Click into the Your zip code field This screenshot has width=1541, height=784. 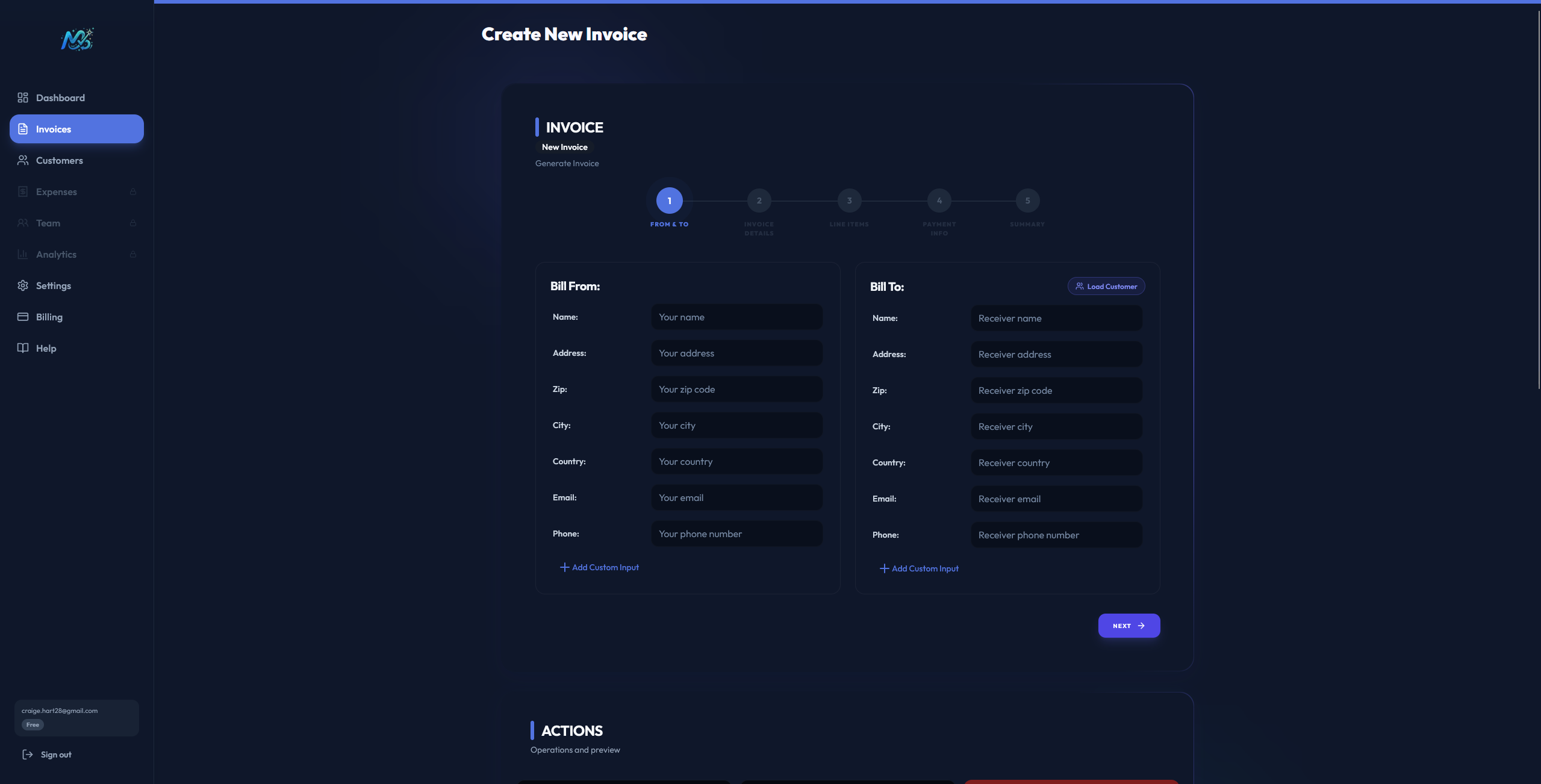point(736,389)
